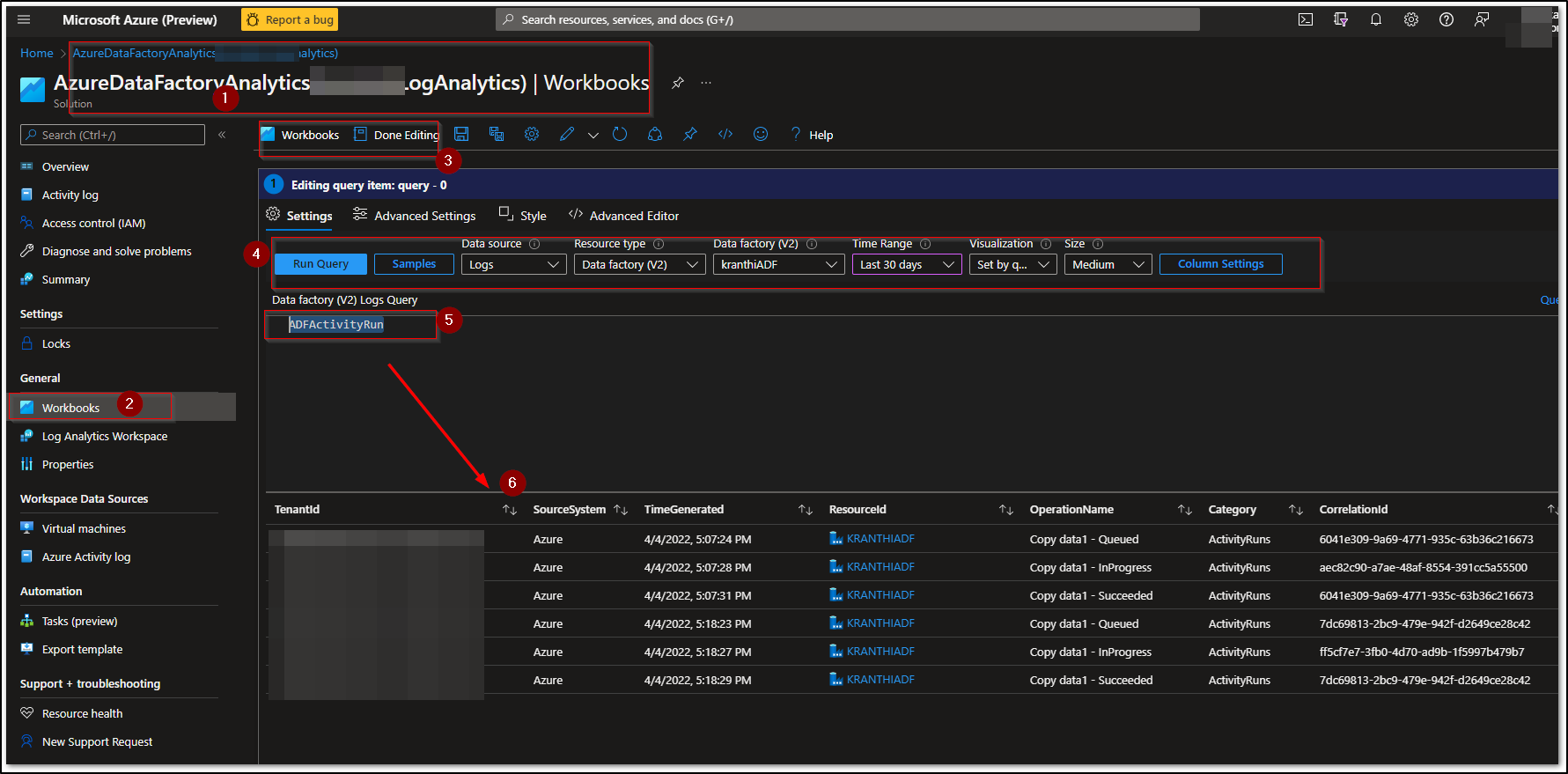Viewport: 1568px width, 774px height.
Task: Collapse the left navigation menu
Action: pyautogui.click(x=222, y=135)
